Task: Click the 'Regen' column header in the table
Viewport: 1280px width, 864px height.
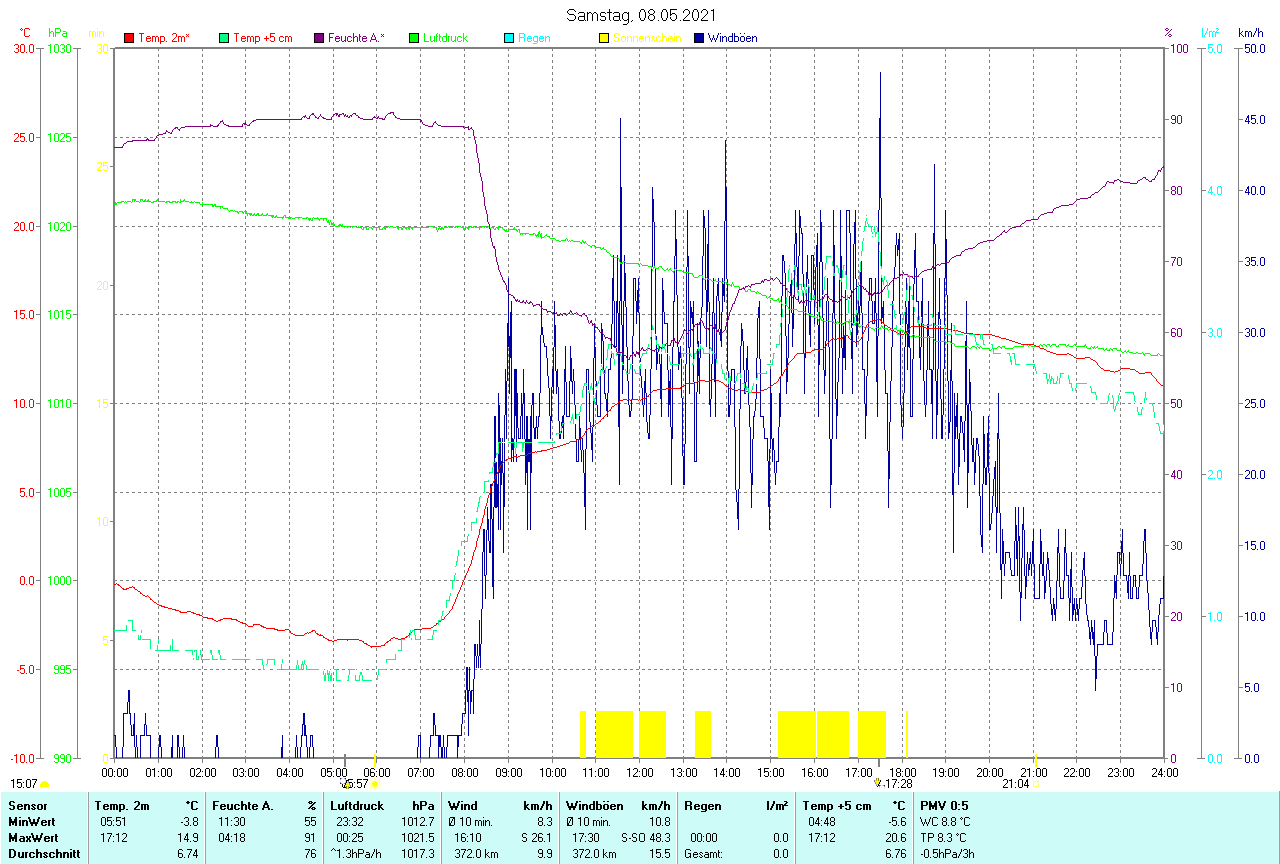Action: click(702, 805)
